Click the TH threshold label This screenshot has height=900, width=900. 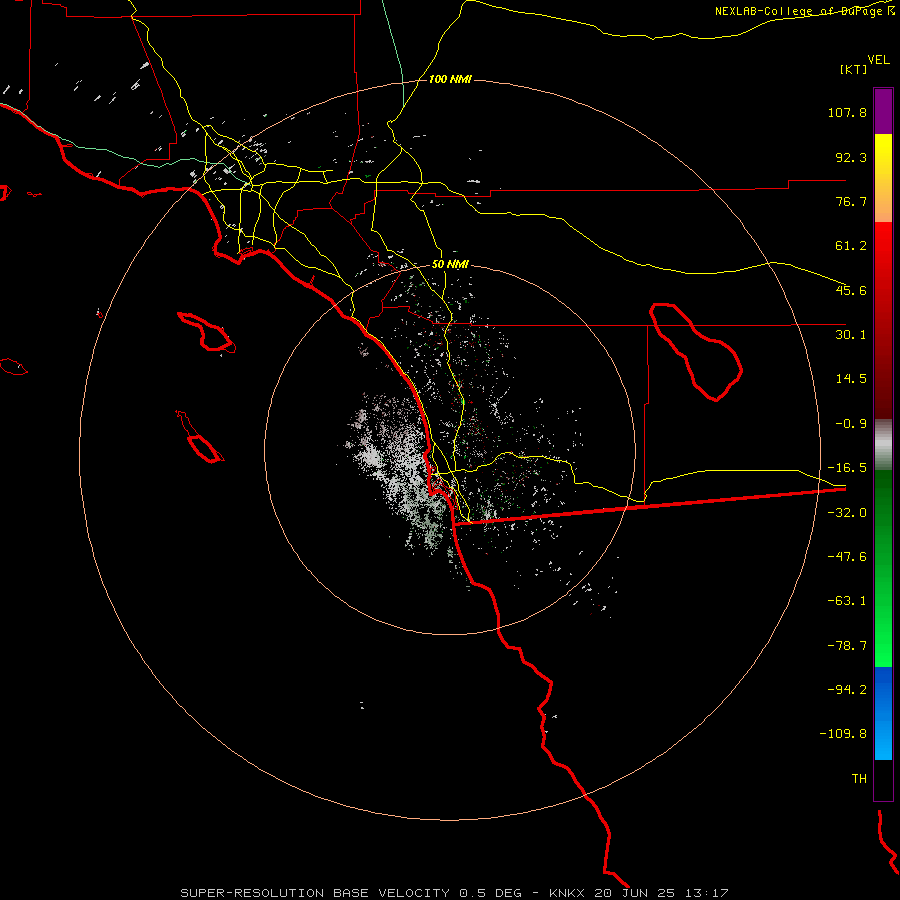pos(859,779)
